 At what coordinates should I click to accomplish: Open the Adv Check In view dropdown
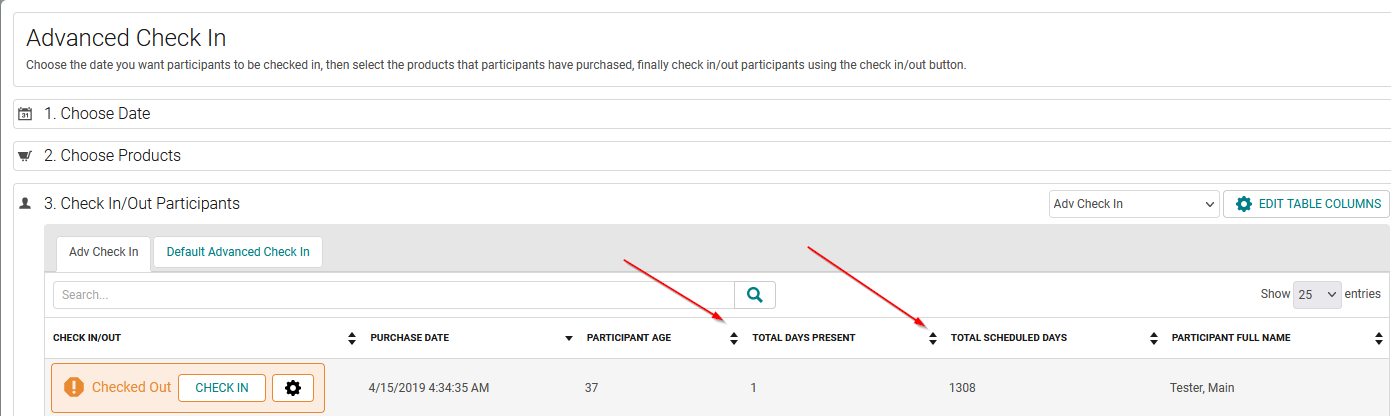point(1134,204)
